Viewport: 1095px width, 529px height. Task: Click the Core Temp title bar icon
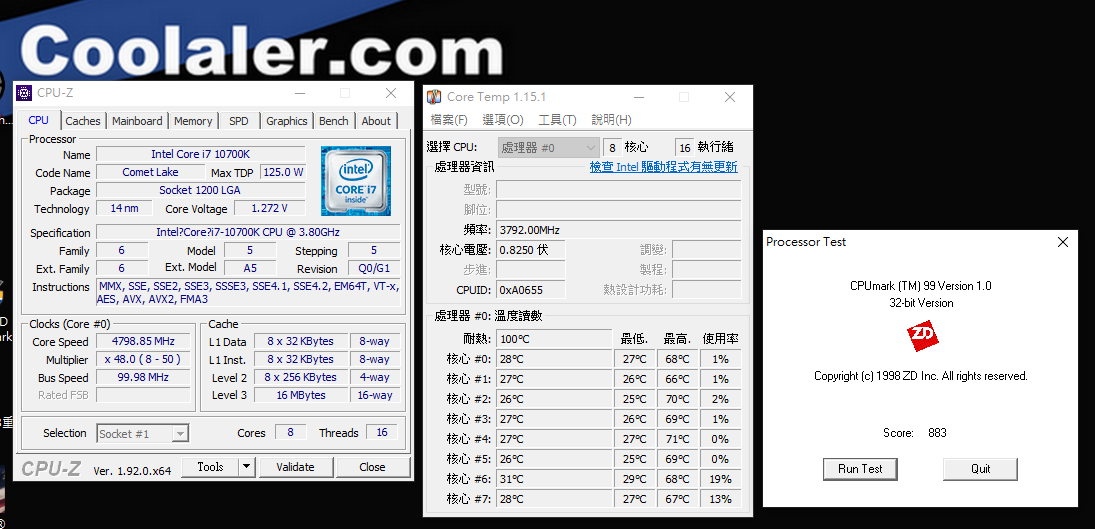pyautogui.click(x=434, y=97)
